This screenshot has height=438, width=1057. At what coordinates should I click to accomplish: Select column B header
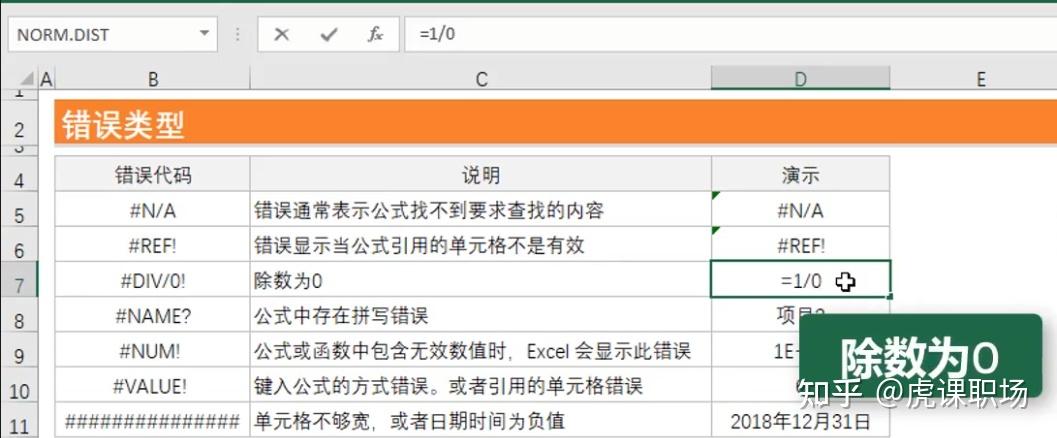153,80
